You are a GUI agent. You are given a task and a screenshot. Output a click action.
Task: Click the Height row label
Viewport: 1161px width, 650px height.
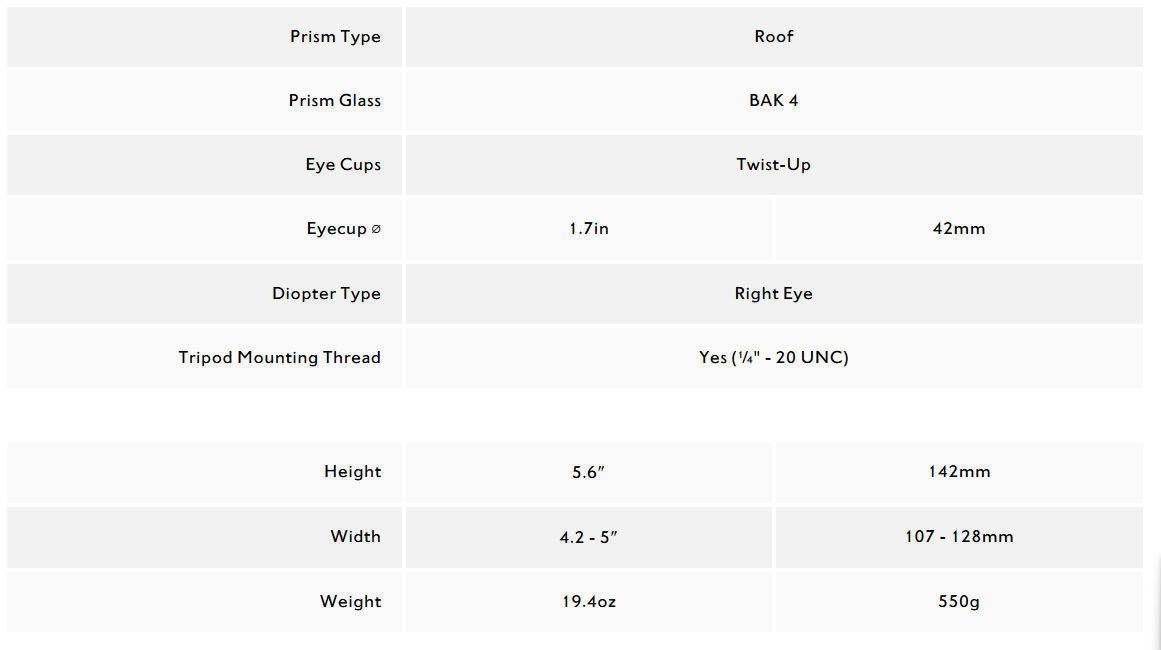[x=352, y=472]
